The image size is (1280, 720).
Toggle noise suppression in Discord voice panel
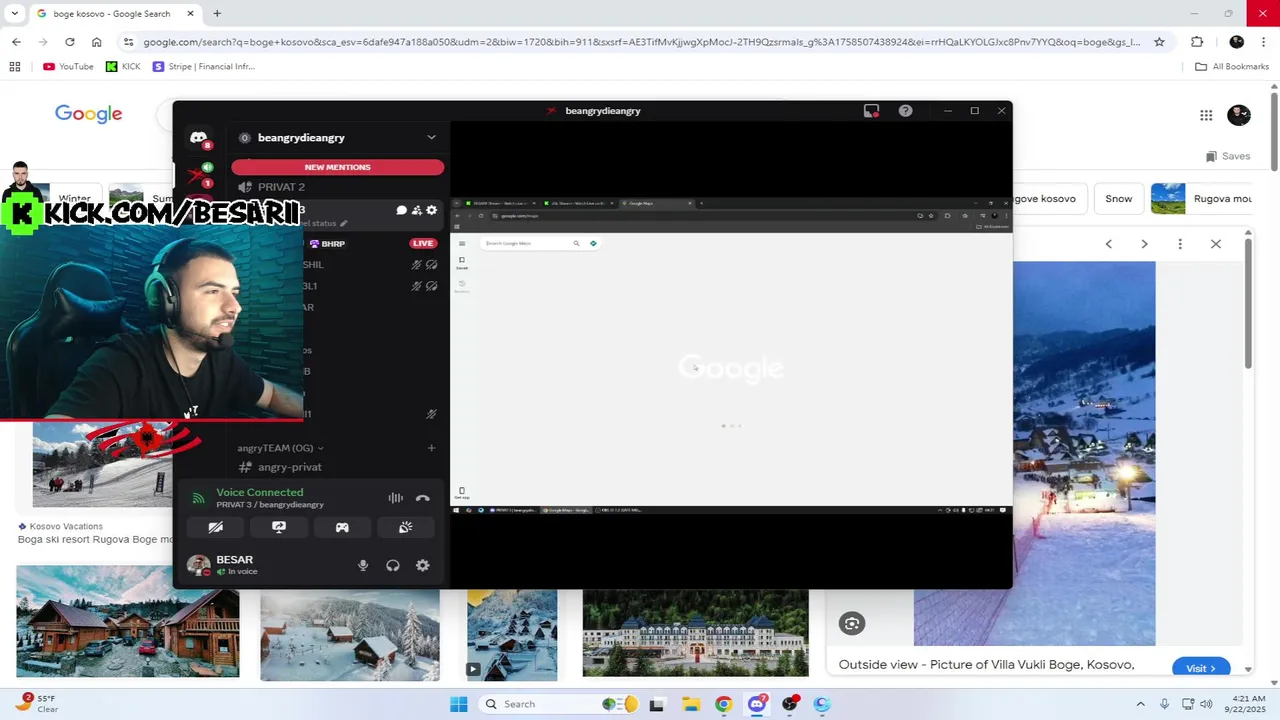click(x=396, y=498)
